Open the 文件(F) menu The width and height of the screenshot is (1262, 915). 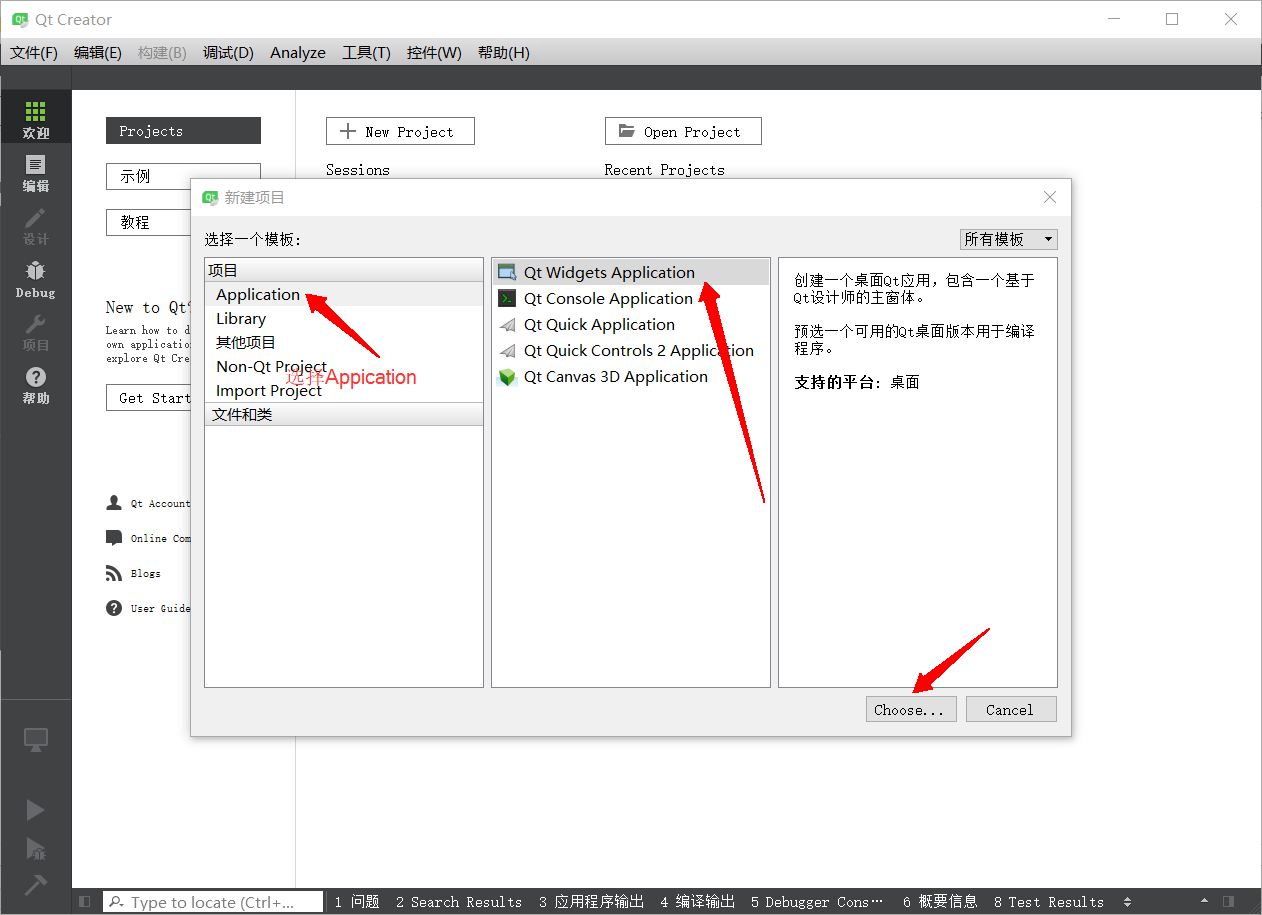point(34,53)
